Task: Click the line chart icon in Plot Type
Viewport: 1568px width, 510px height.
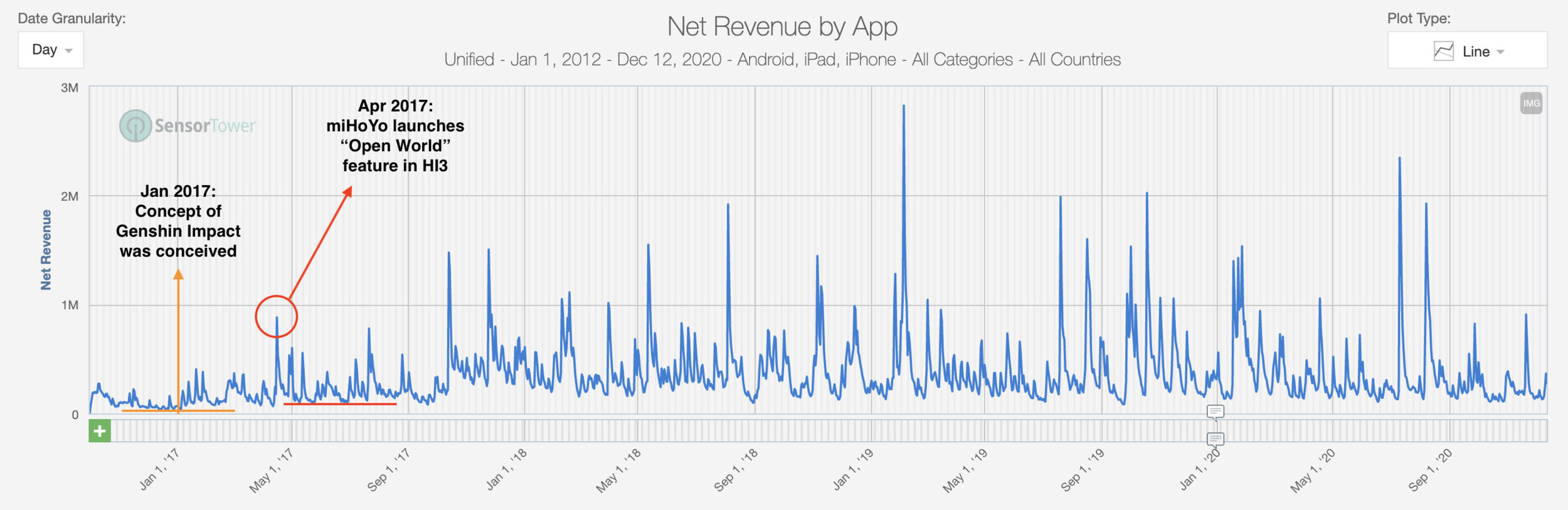Action: (x=1443, y=51)
